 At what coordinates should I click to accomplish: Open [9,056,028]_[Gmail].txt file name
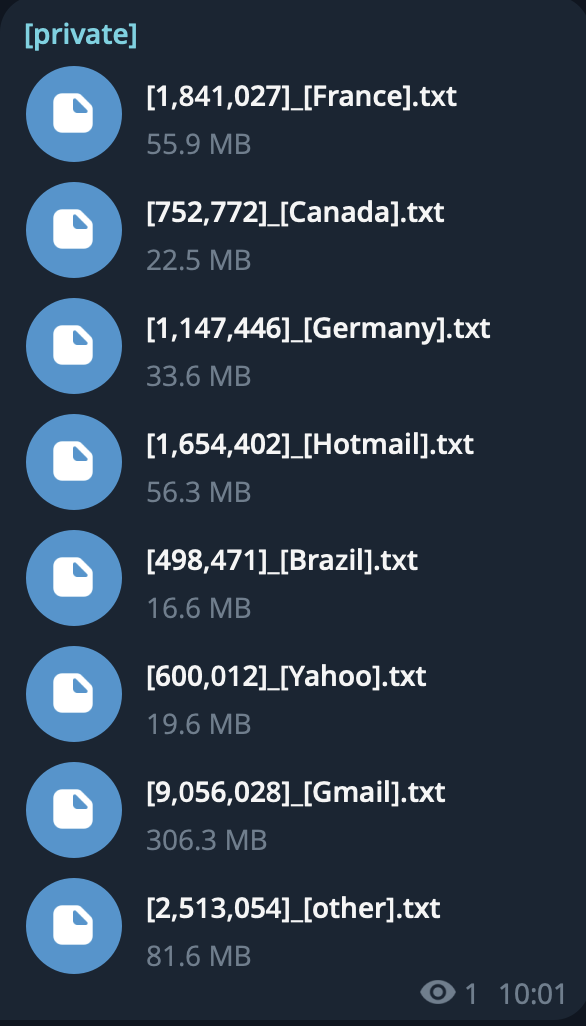(x=296, y=792)
